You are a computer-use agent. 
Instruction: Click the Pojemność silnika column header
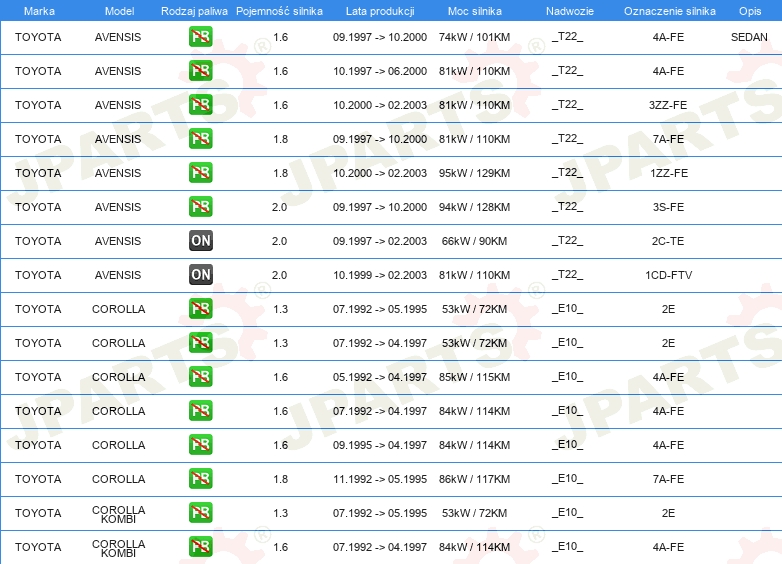(x=279, y=11)
